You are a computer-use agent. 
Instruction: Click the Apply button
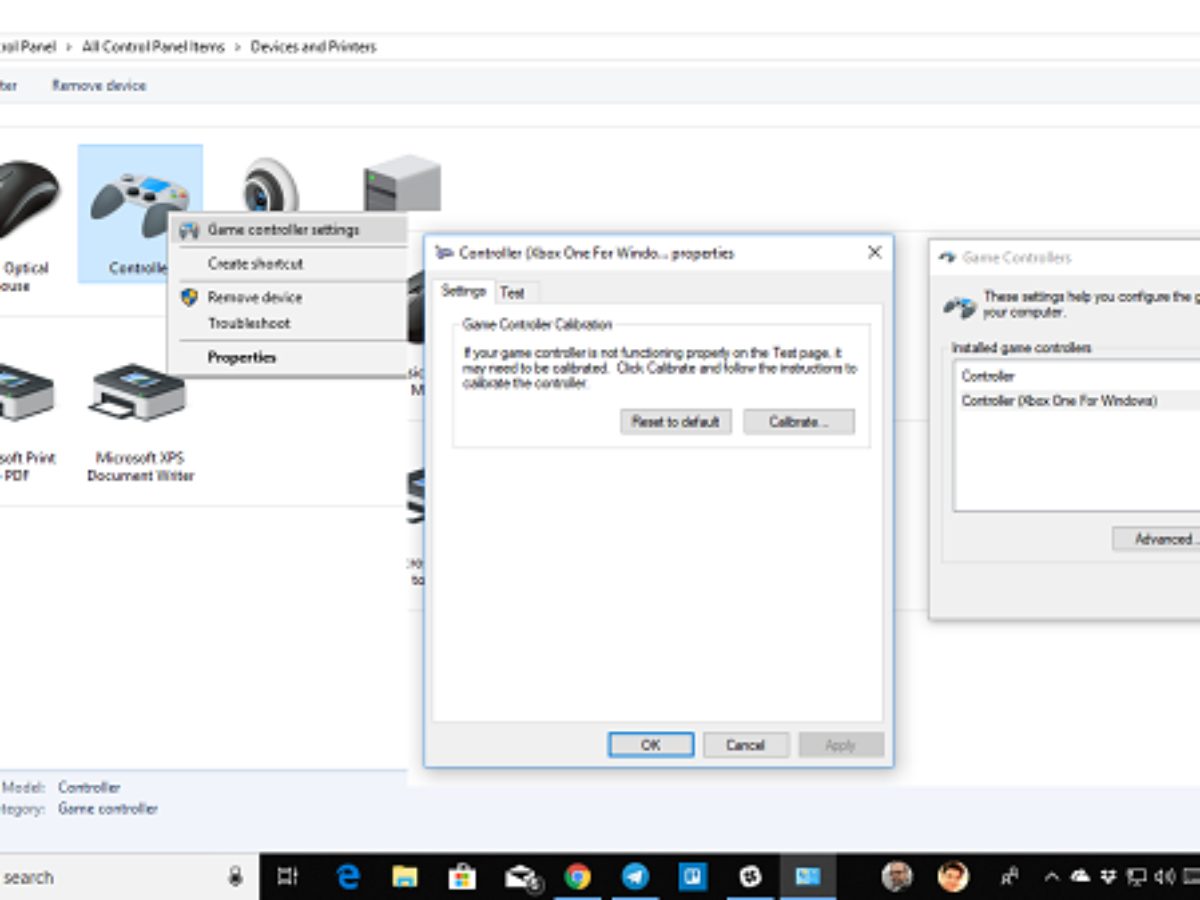pyautogui.click(x=840, y=745)
